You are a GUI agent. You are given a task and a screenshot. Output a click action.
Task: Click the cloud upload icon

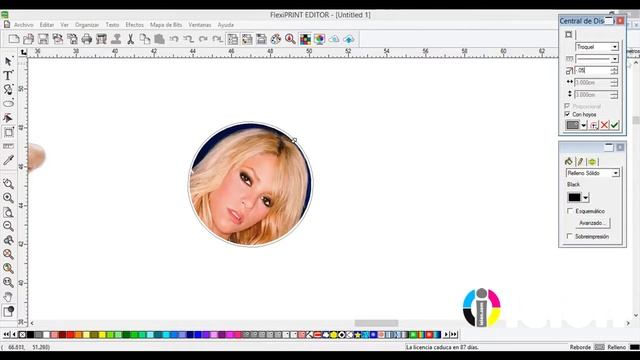point(349,39)
